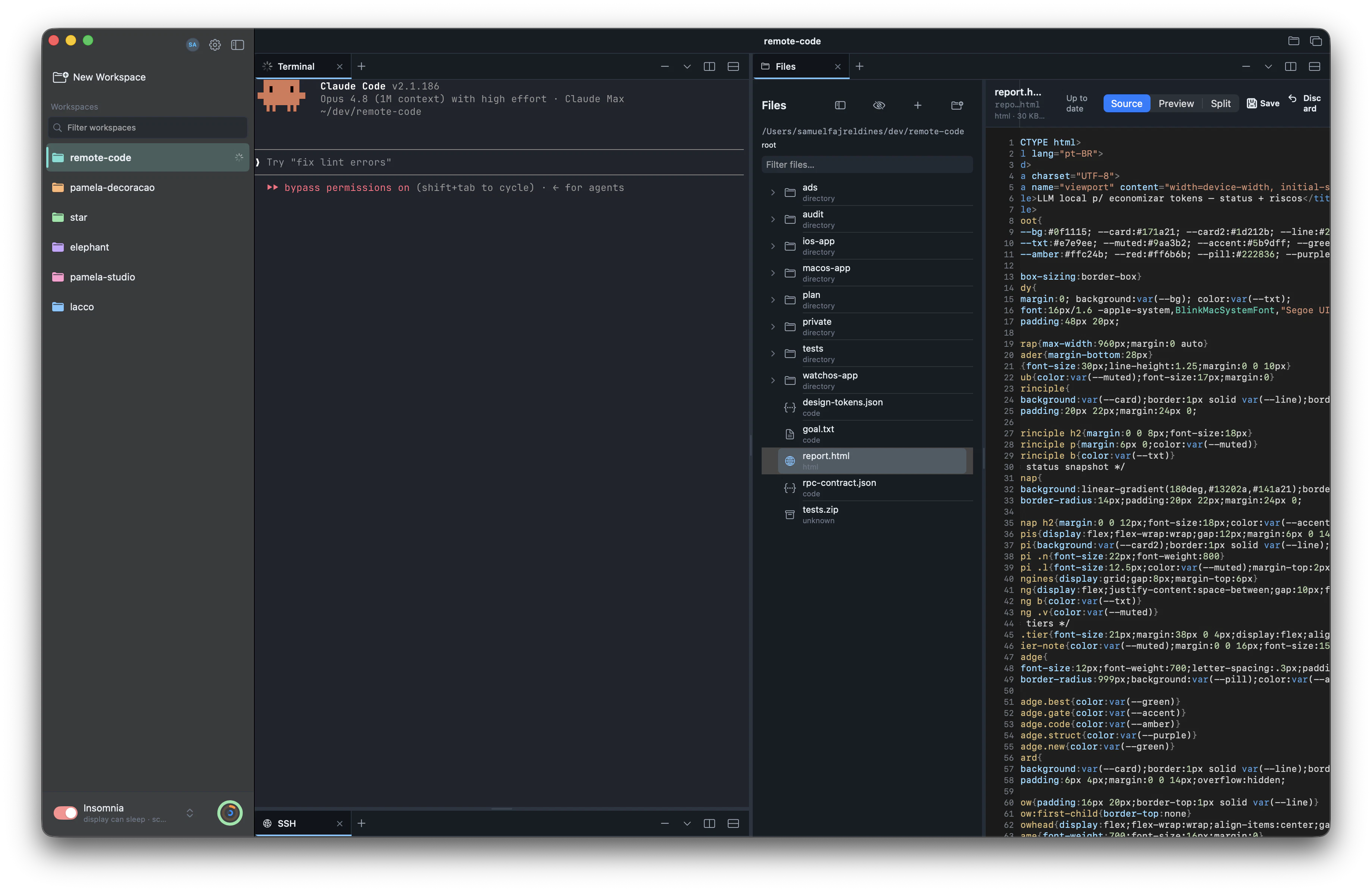Minimize the Files pane with the dash icon
This screenshot has width=1372, height=892.
pos(1246,66)
